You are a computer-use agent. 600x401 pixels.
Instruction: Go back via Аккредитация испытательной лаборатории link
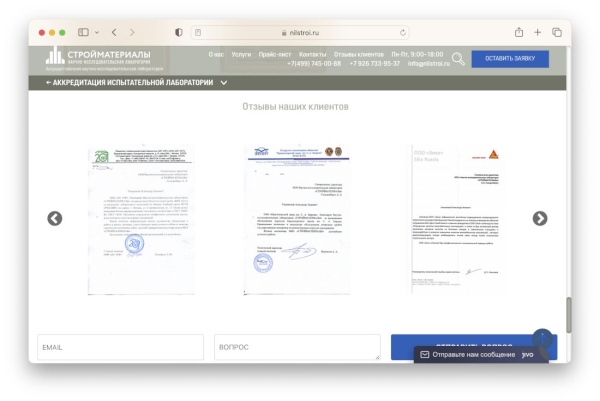click(x=129, y=82)
